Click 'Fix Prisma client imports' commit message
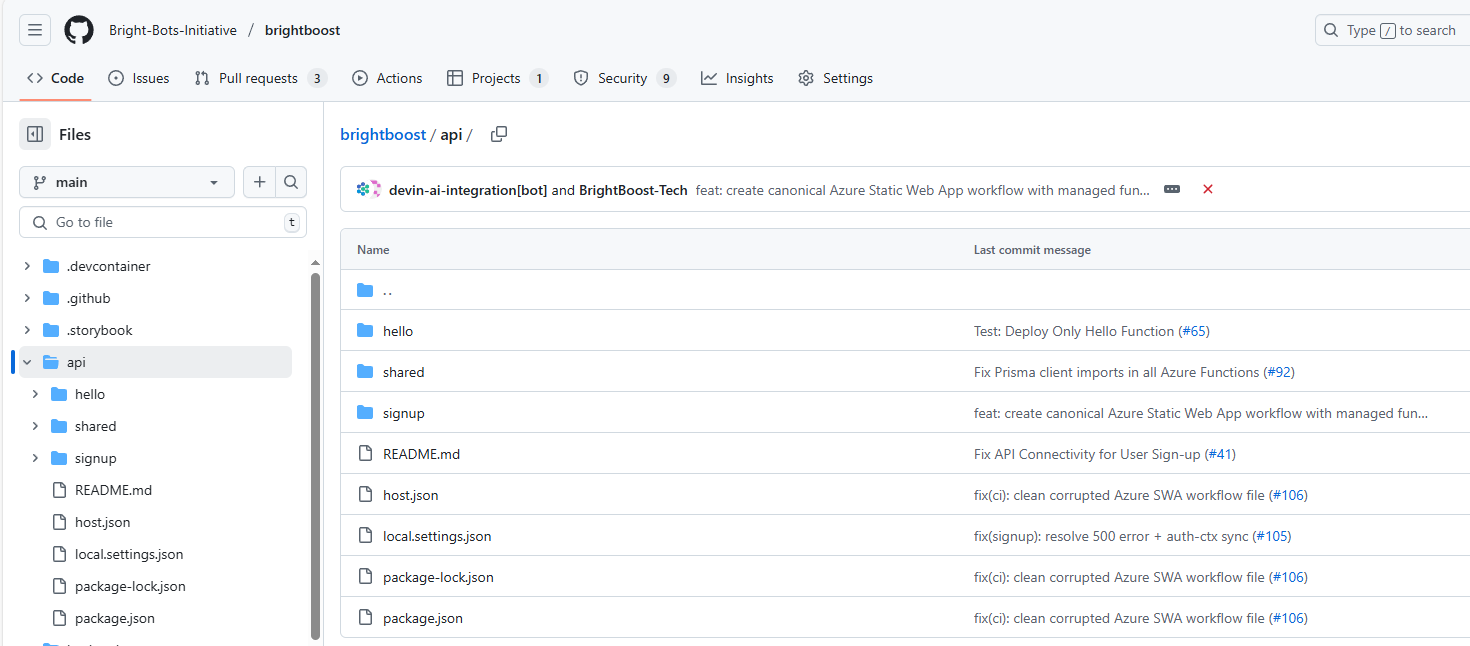The image size is (1470, 646). 1117,372
